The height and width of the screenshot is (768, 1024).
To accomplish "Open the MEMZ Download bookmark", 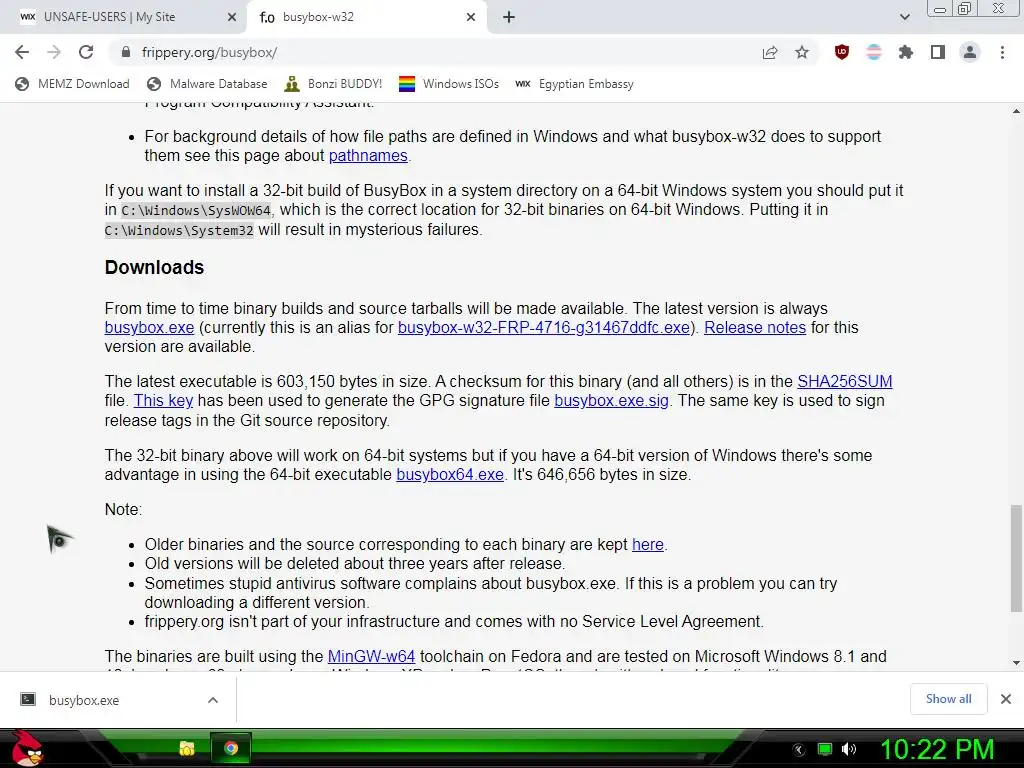I will [72, 84].
